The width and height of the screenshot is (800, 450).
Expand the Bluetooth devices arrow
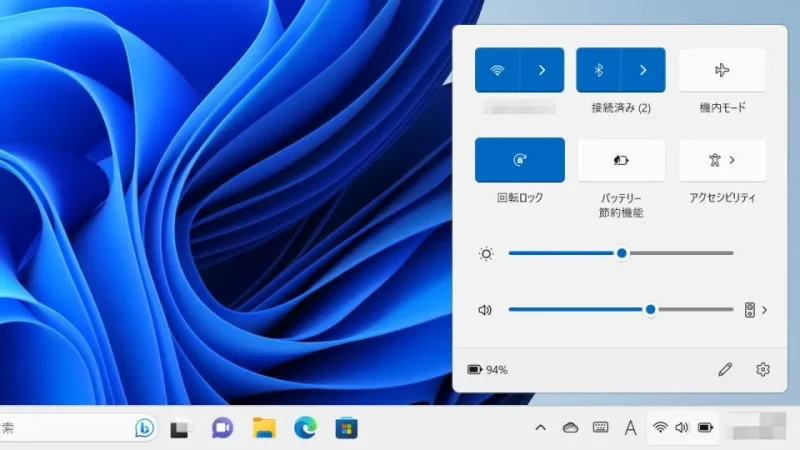coord(643,70)
